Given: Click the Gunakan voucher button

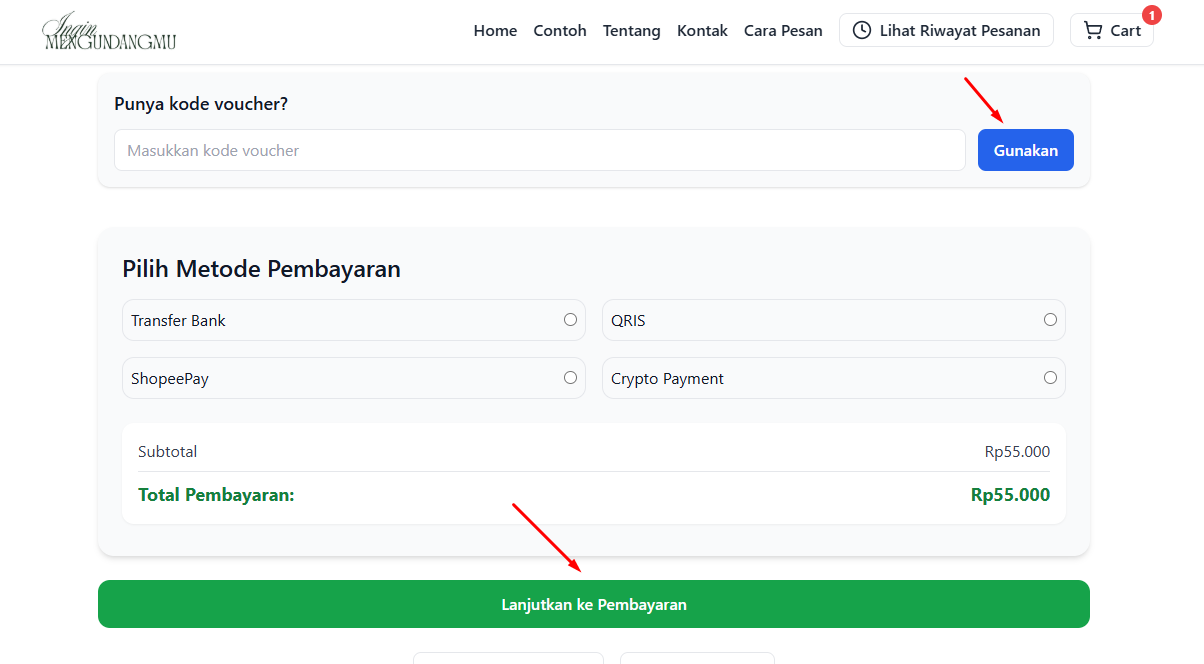Looking at the screenshot, I should 1025,150.
